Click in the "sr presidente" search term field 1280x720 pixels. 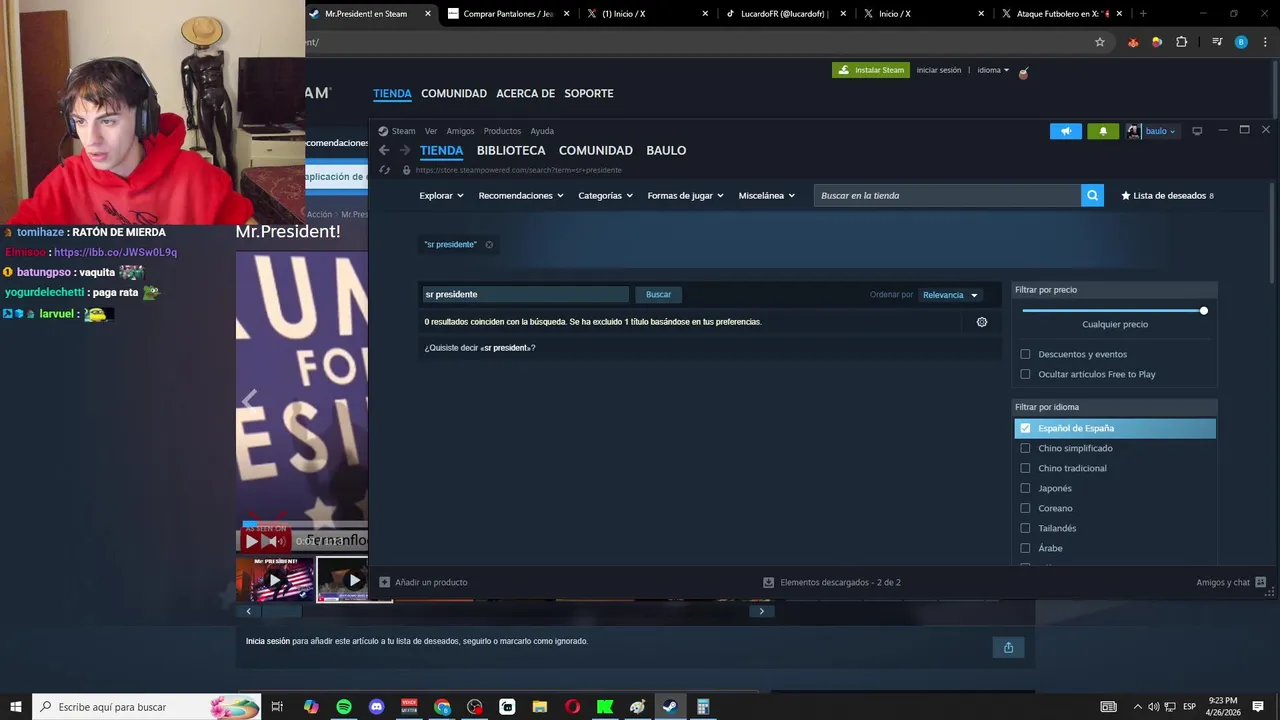point(525,295)
